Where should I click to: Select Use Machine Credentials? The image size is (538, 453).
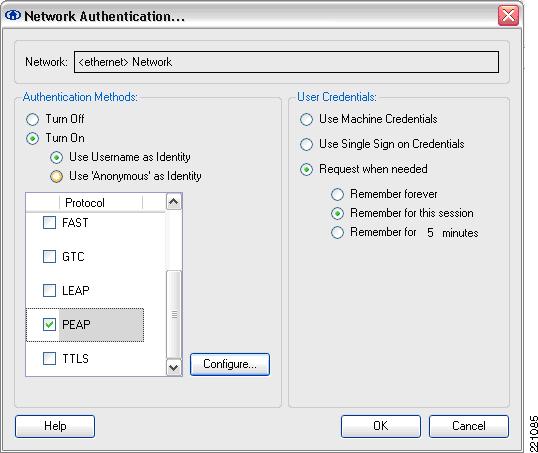306,119
